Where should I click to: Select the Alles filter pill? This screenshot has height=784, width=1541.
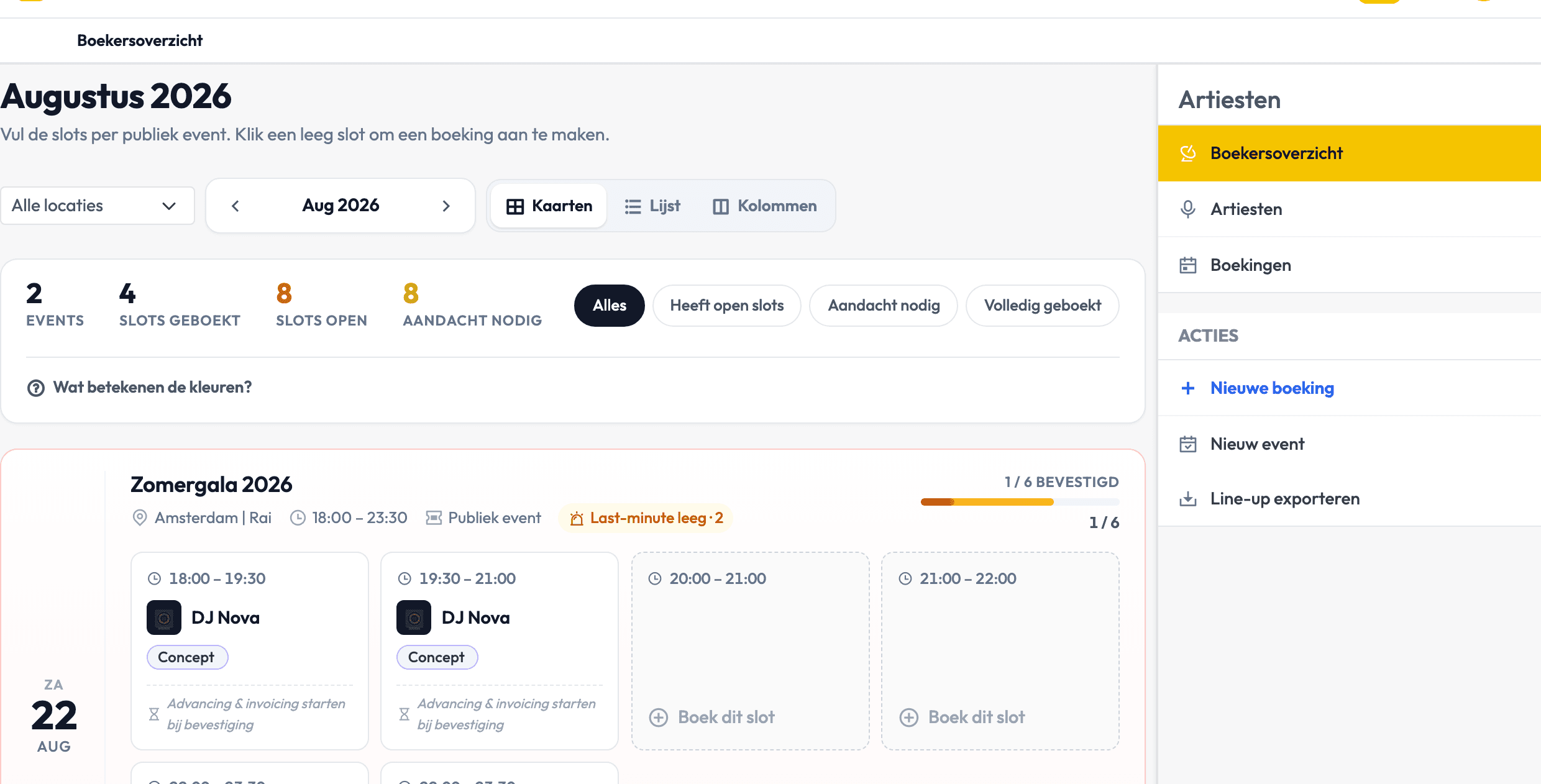(x=610, y=306)
